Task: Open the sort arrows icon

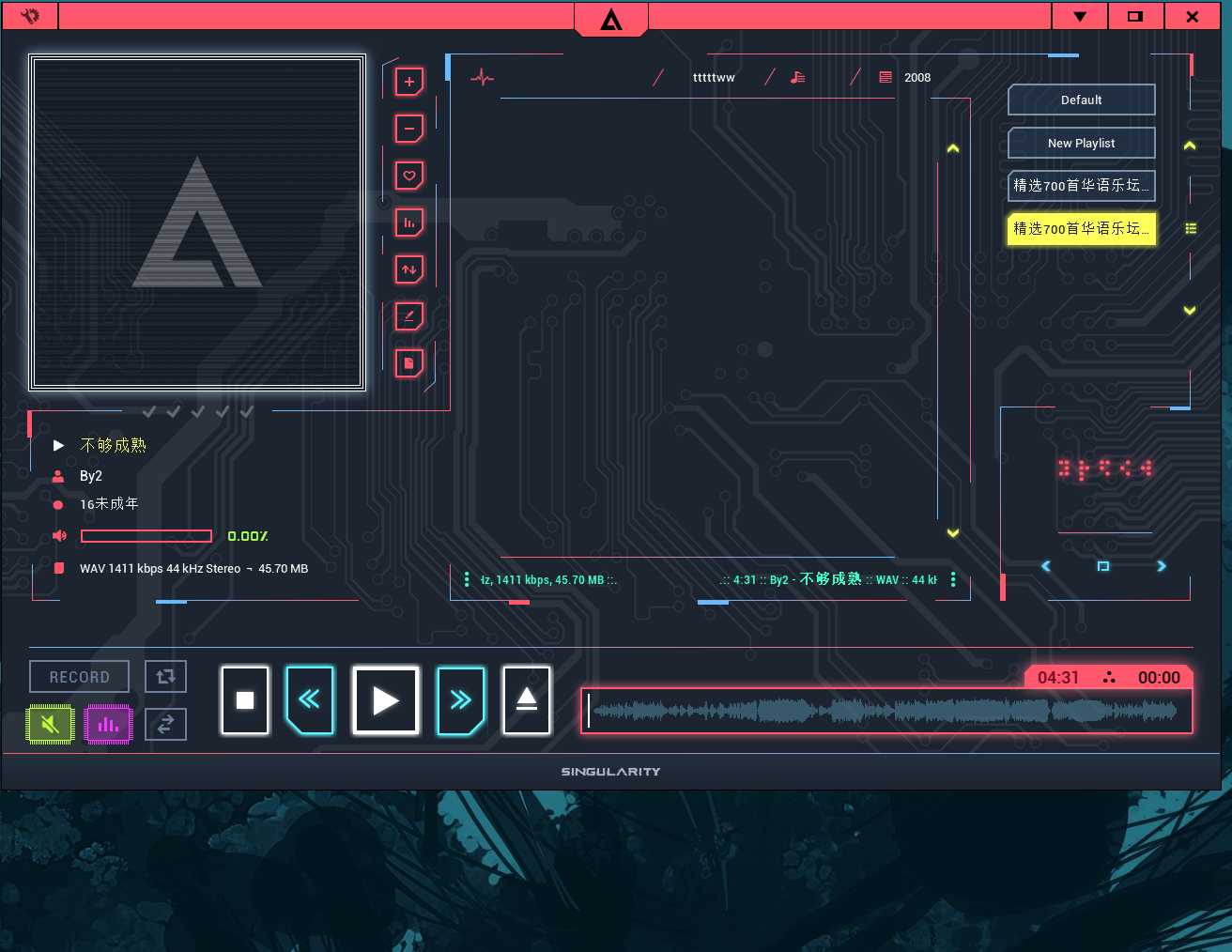Action: click(x=409, y=269)
